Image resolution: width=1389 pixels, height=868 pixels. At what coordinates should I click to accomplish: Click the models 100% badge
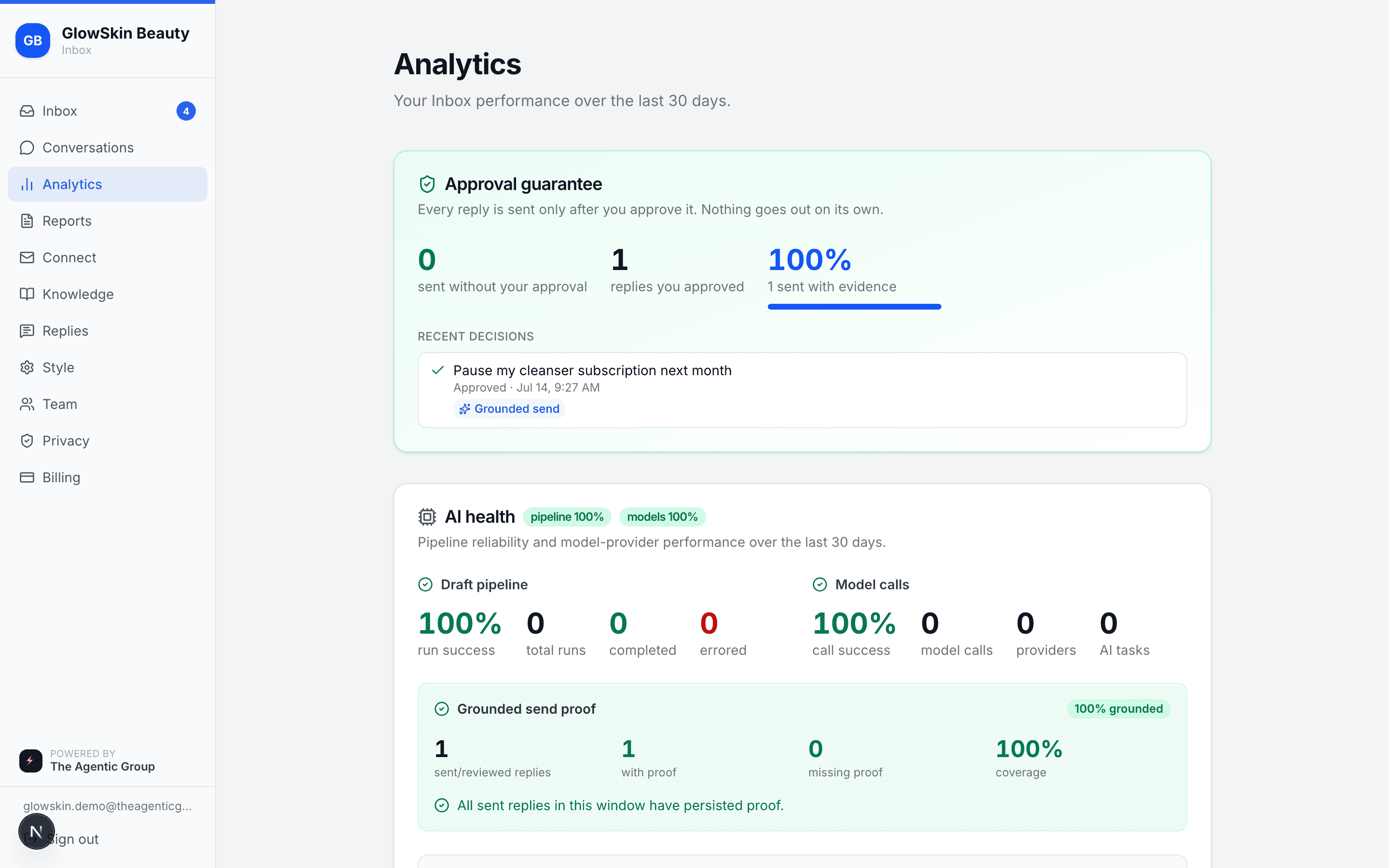coord(662,516)
